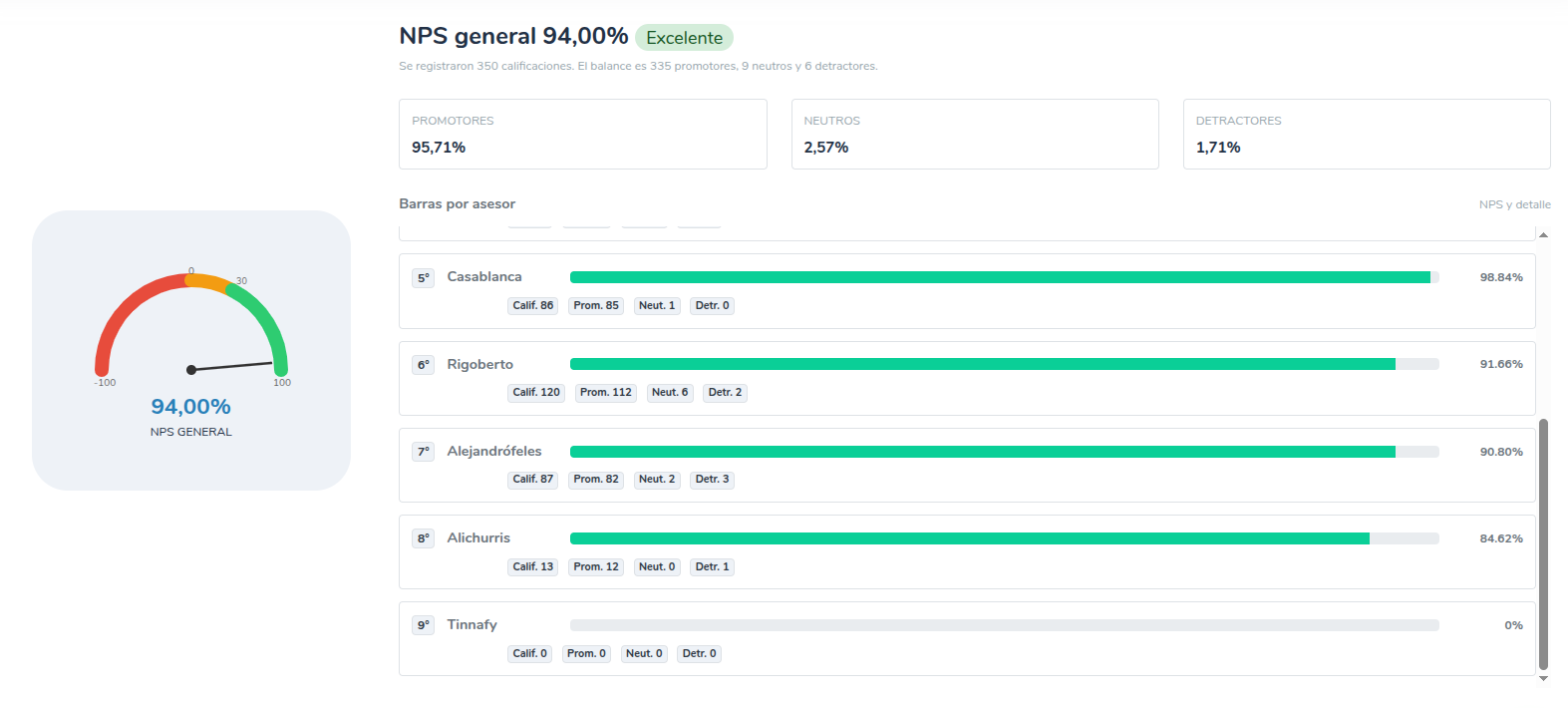Open the NEUTROS 2,57% card
This screenshot has height=708, width=1568.
pyautogui.click(x=975, y=134)
